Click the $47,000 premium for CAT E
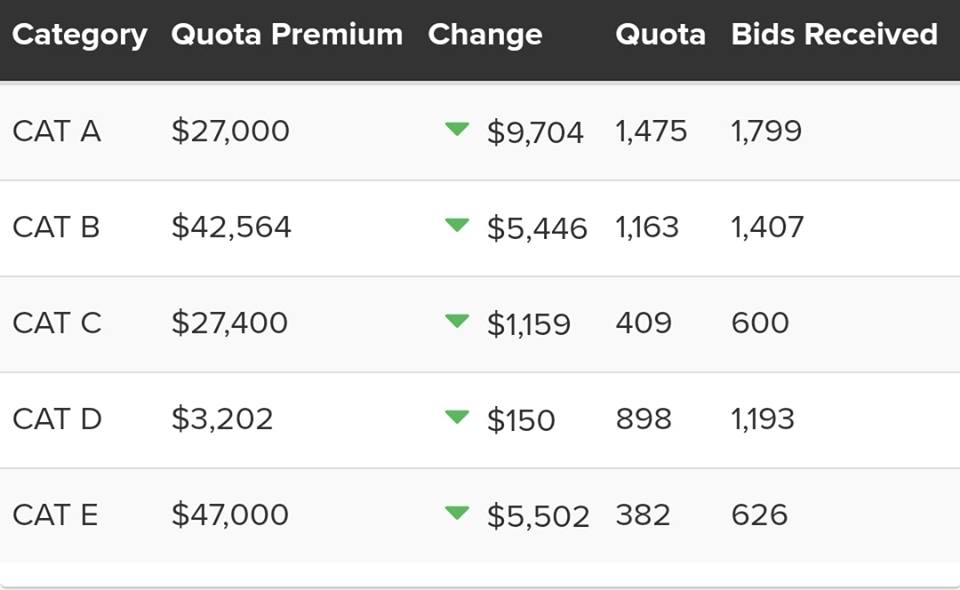Viewport: 960px width, 590px height. pos(230,515)
